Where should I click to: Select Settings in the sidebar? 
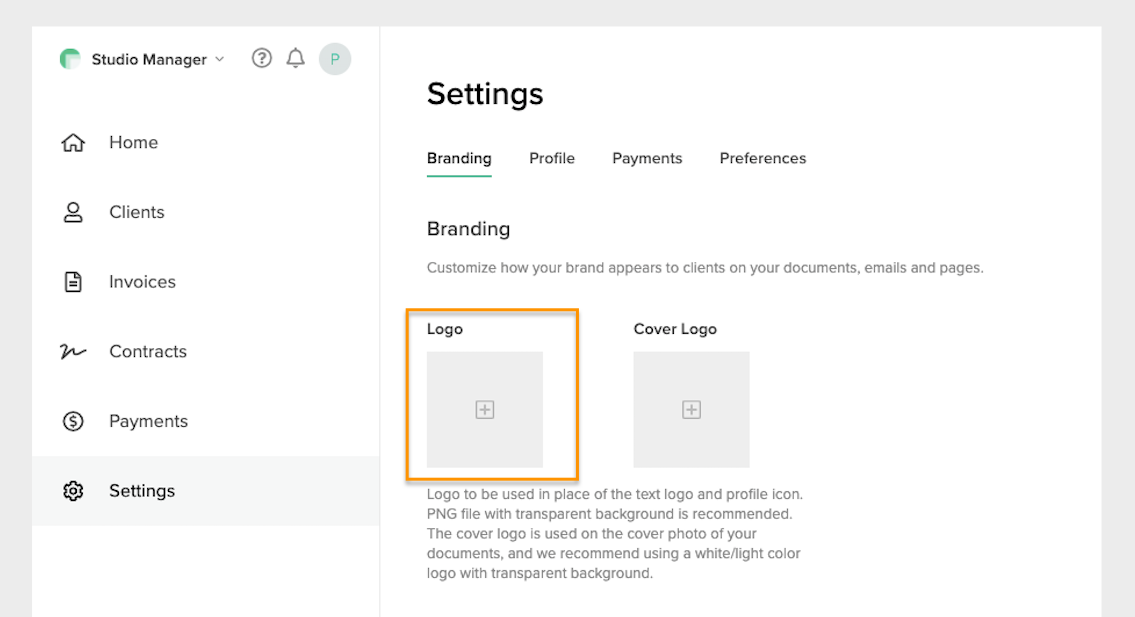[x=206, y=491]
